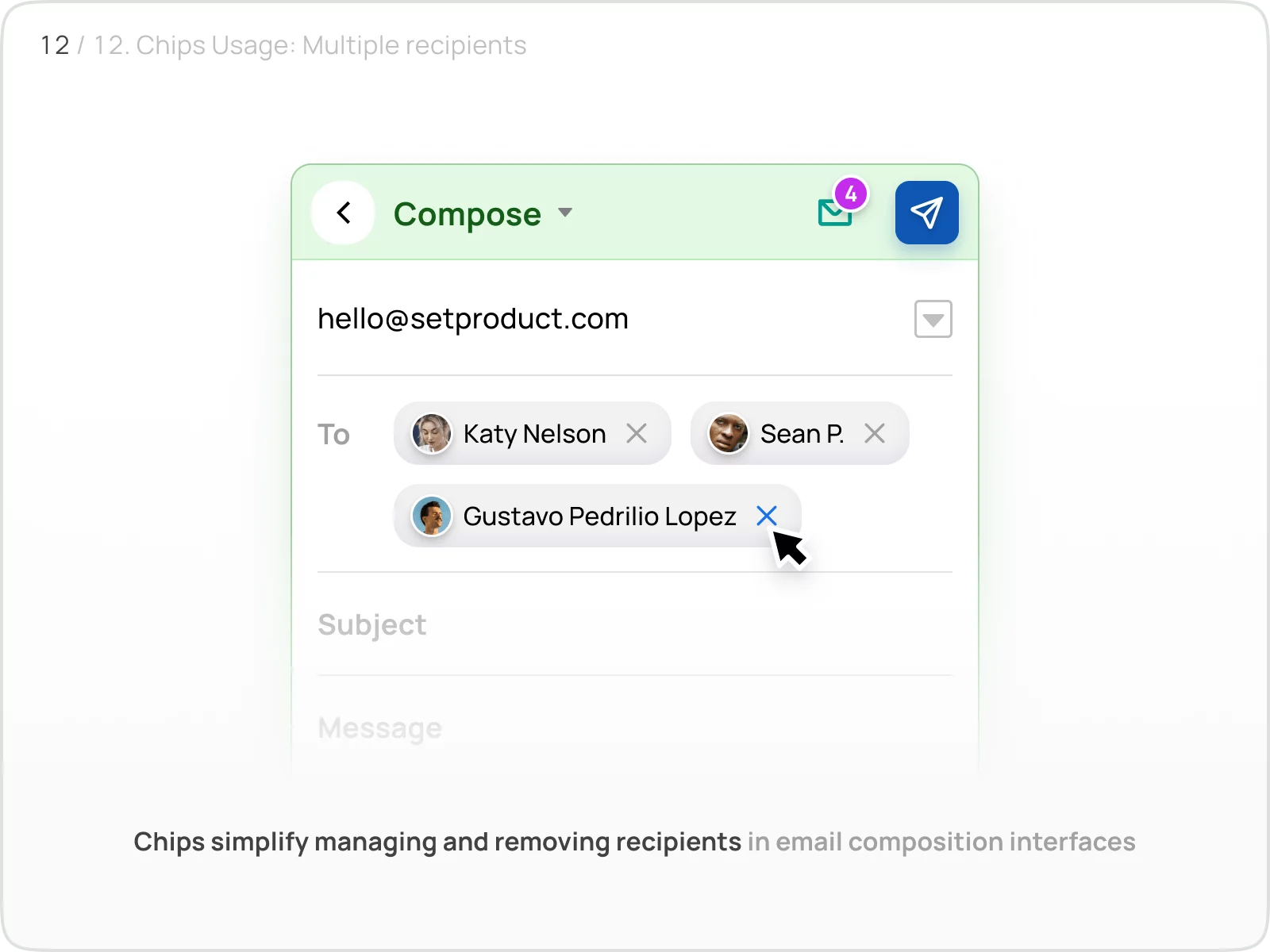The width and height of the screenshot is (1270, 952).
Task: Select the To field label
Action: [x=334, y=434]
